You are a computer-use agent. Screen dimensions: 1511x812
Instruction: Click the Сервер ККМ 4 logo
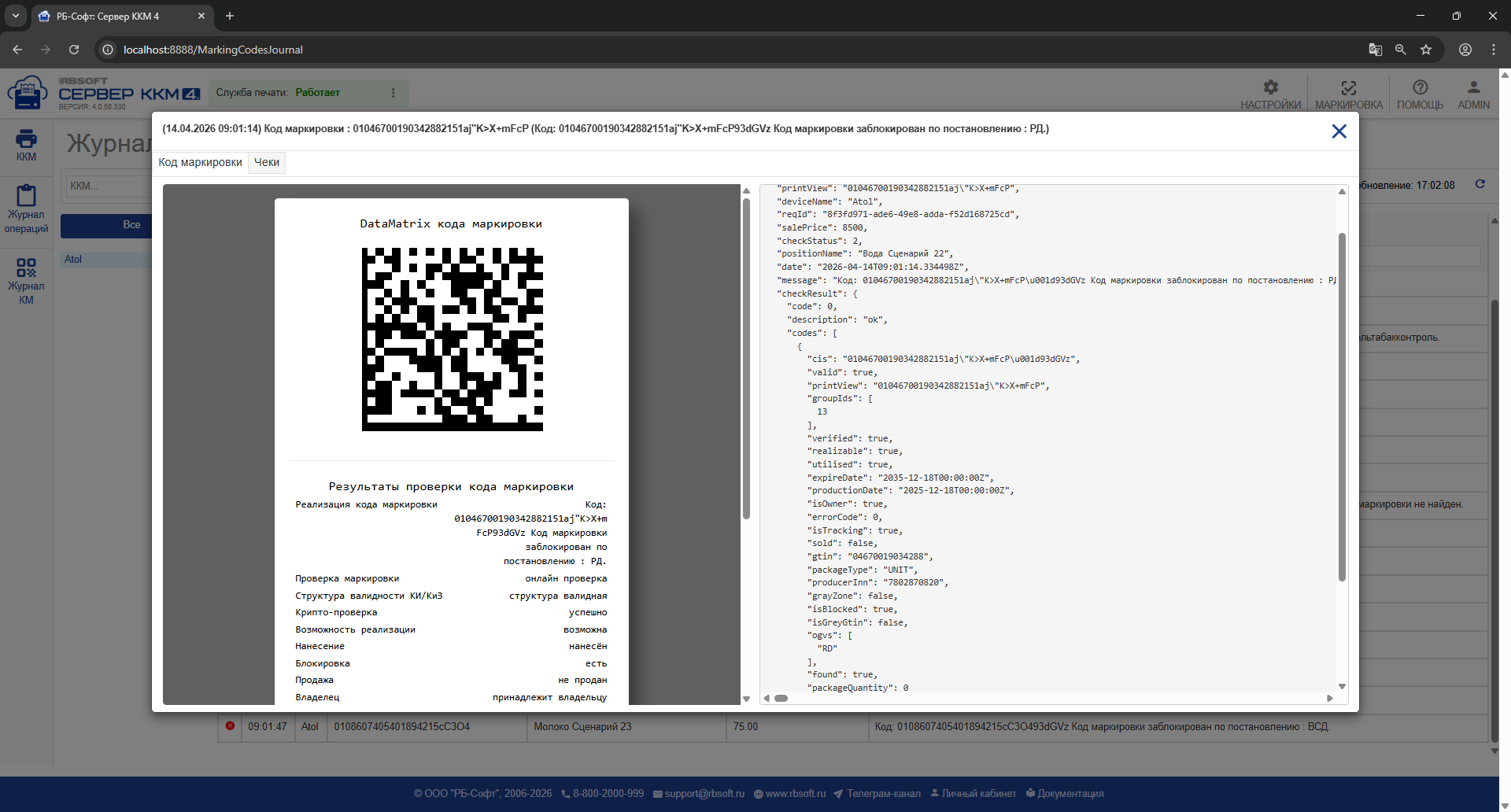pos(104,94)
